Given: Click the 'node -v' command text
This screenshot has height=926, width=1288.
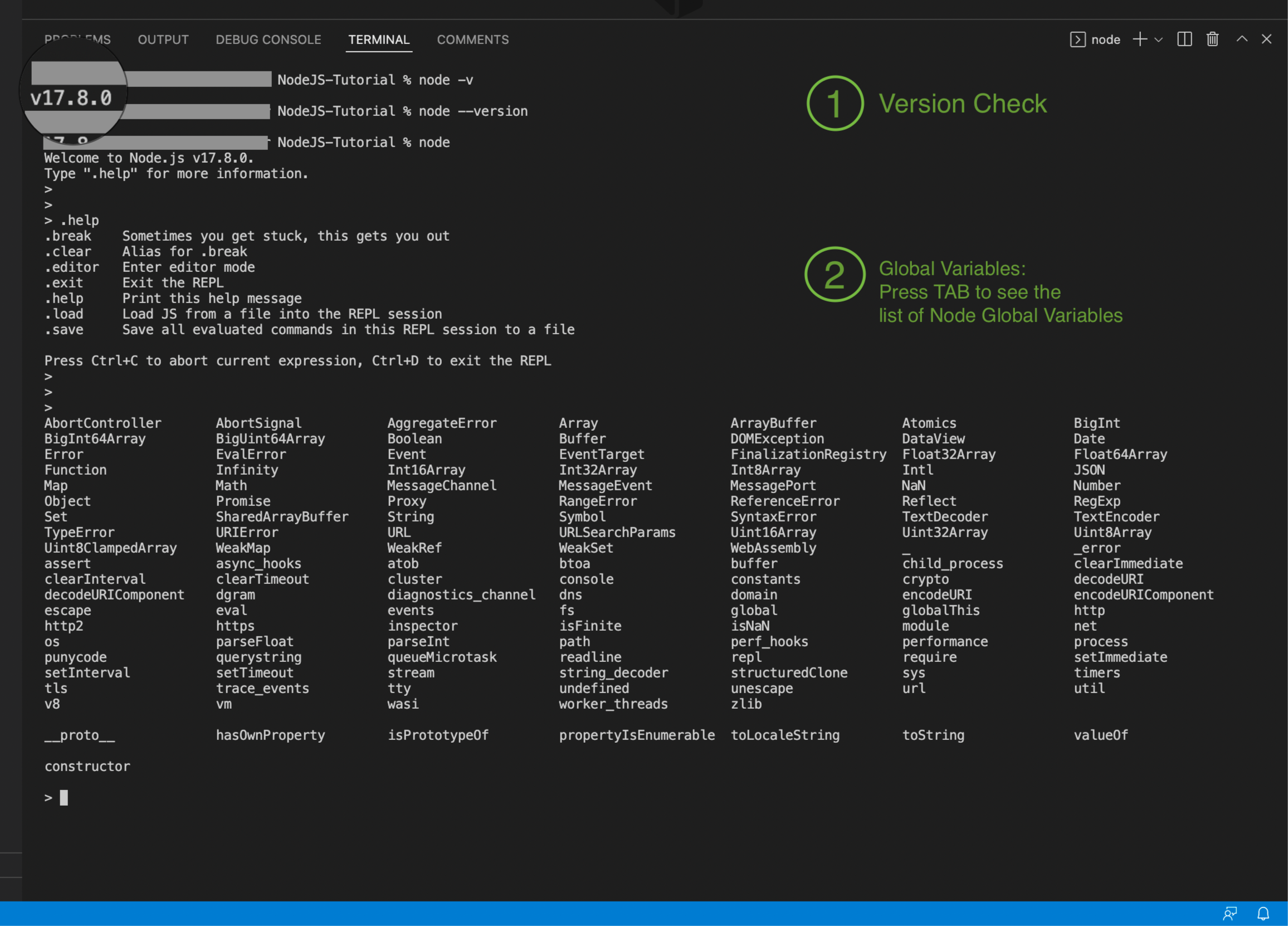Looking at the screenshot, I should (446, 80).
